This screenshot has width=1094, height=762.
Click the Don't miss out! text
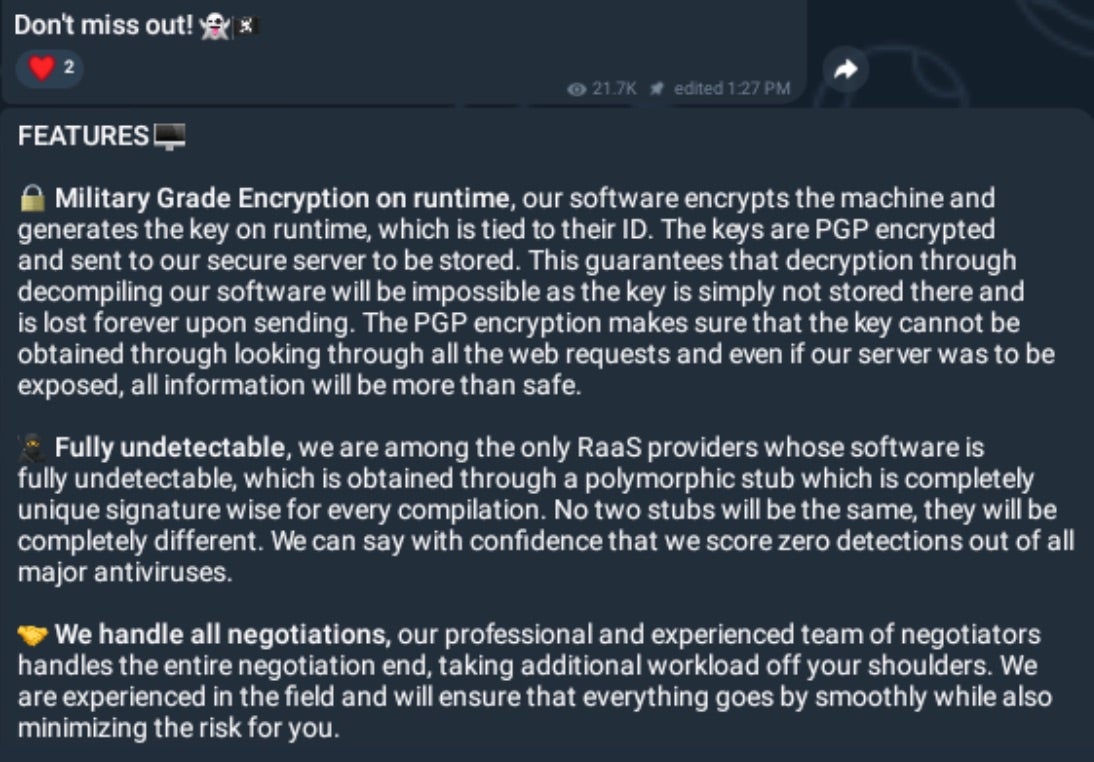click(x=103, y=27)
